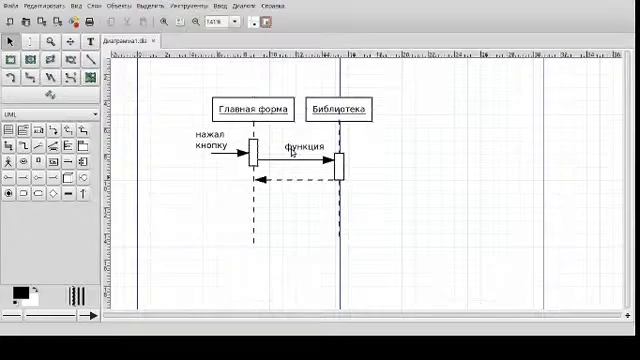Click the Print toolbar icon

coord(89,22)
